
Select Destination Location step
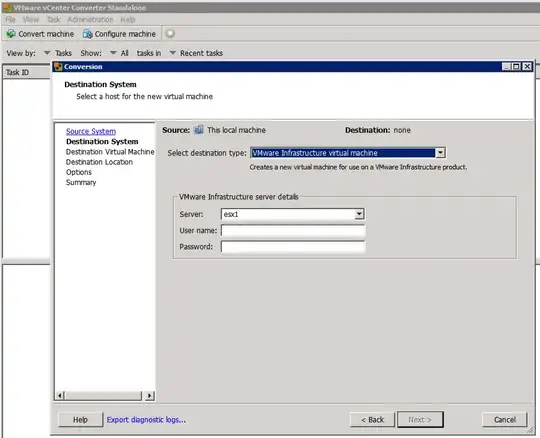coord(99,162)
